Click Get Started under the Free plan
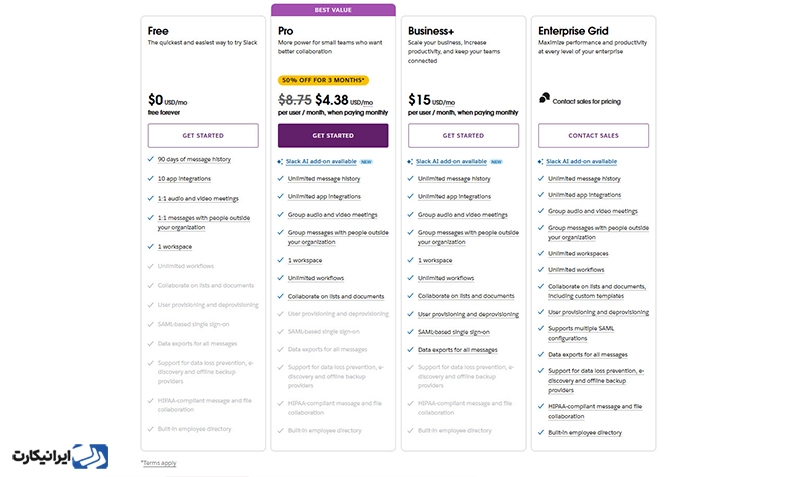 click(203, 136)
